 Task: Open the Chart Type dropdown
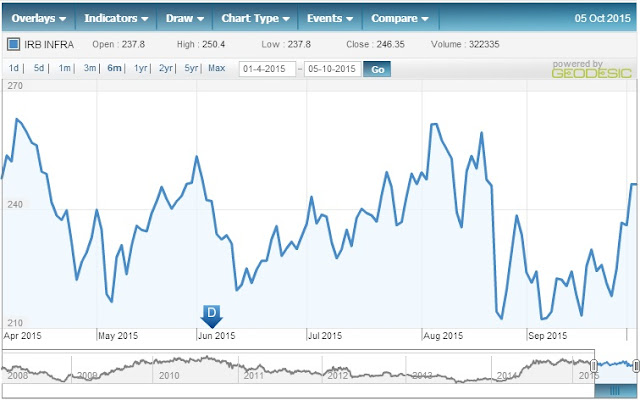(x=255, y=18)
